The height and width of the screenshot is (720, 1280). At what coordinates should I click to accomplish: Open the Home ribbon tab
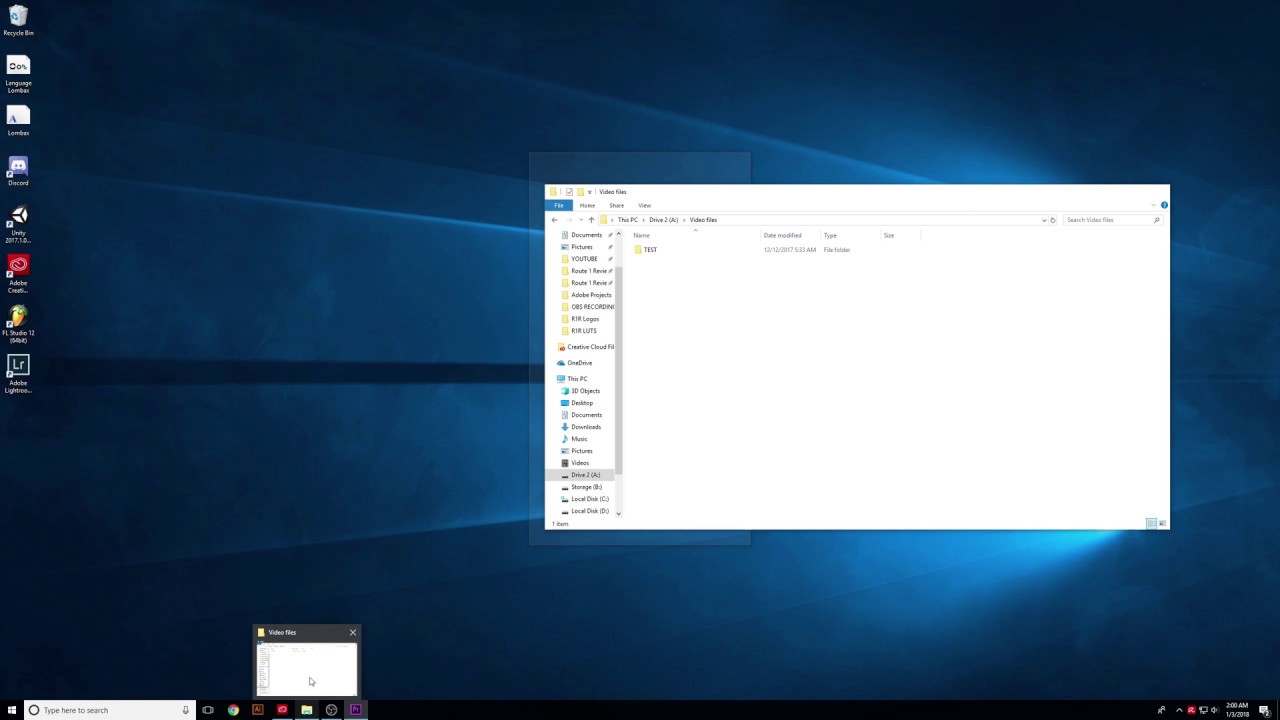pos(587,205)
